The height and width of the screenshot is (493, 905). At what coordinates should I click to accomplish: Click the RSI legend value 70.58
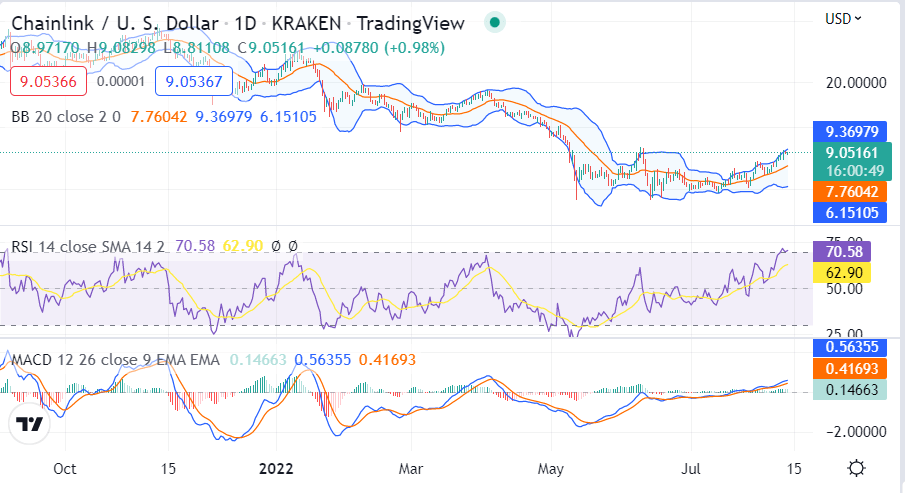tap(195, 246)
